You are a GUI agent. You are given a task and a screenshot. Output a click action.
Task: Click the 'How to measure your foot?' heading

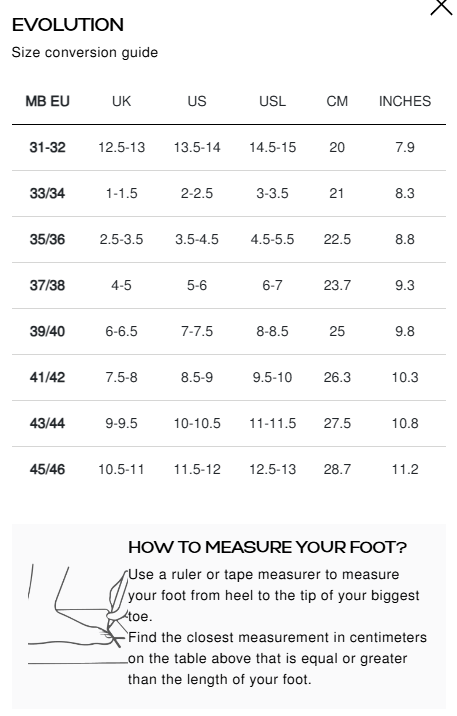coord(267,547)
